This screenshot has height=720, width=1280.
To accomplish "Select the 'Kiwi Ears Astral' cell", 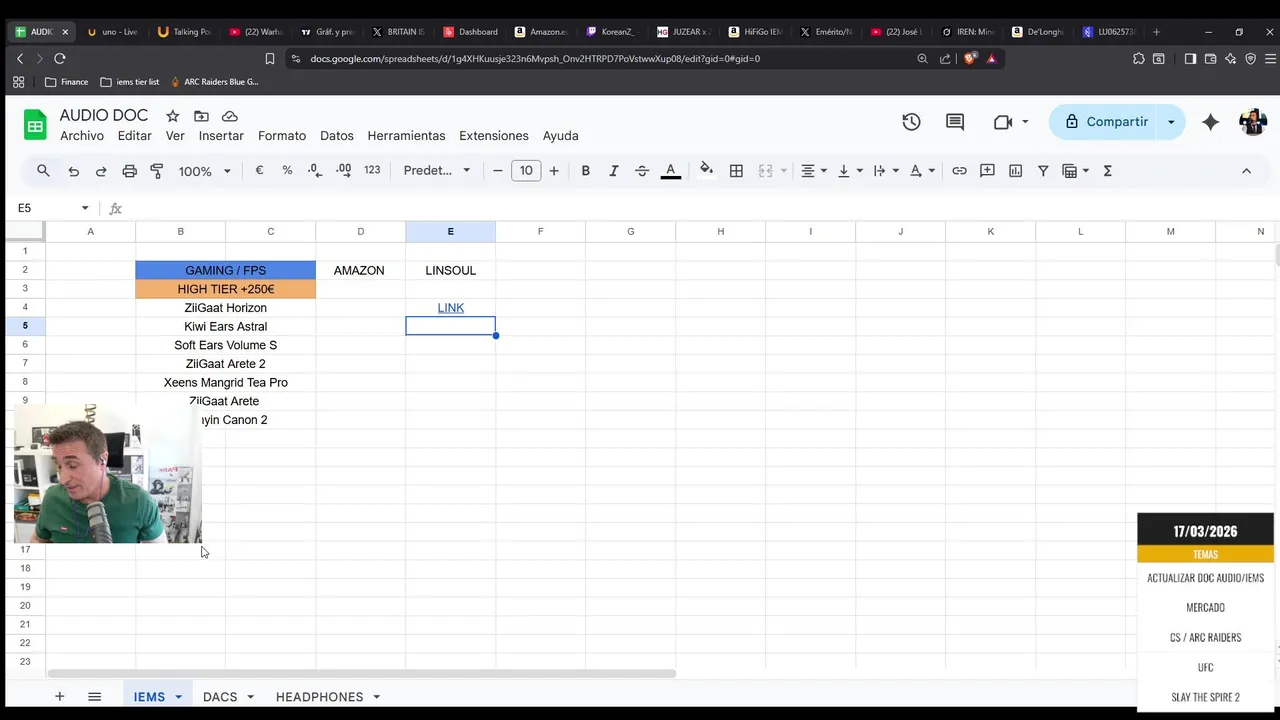I will (x=226, y=327).
